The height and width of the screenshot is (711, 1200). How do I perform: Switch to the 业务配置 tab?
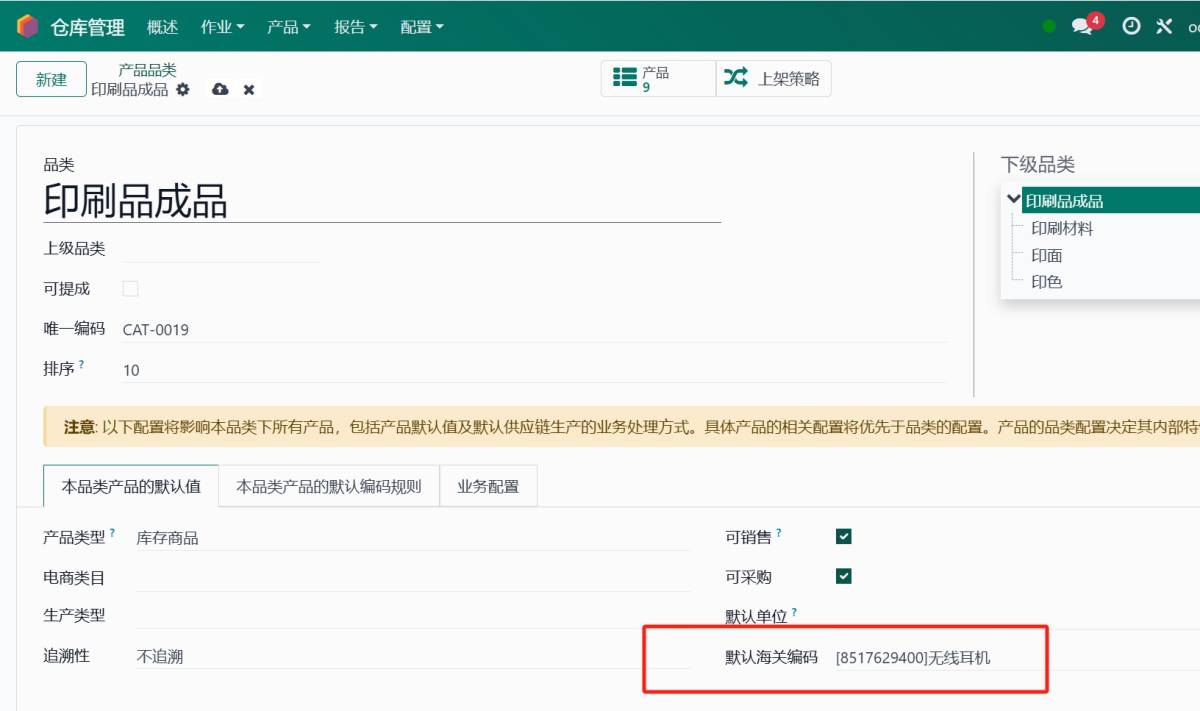pos(488,487)
